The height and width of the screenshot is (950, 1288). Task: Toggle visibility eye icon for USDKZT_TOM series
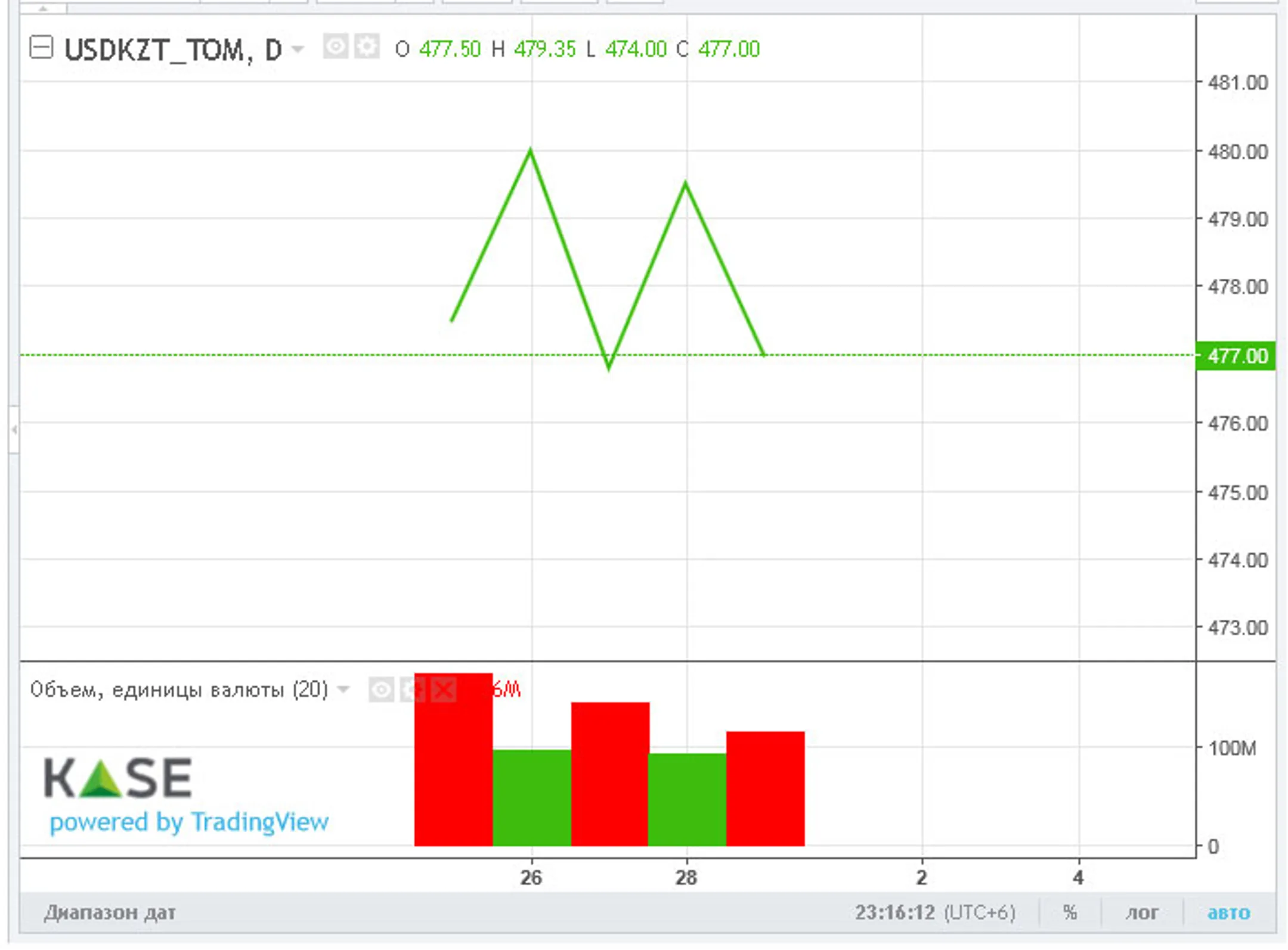[x=335, y=46]
